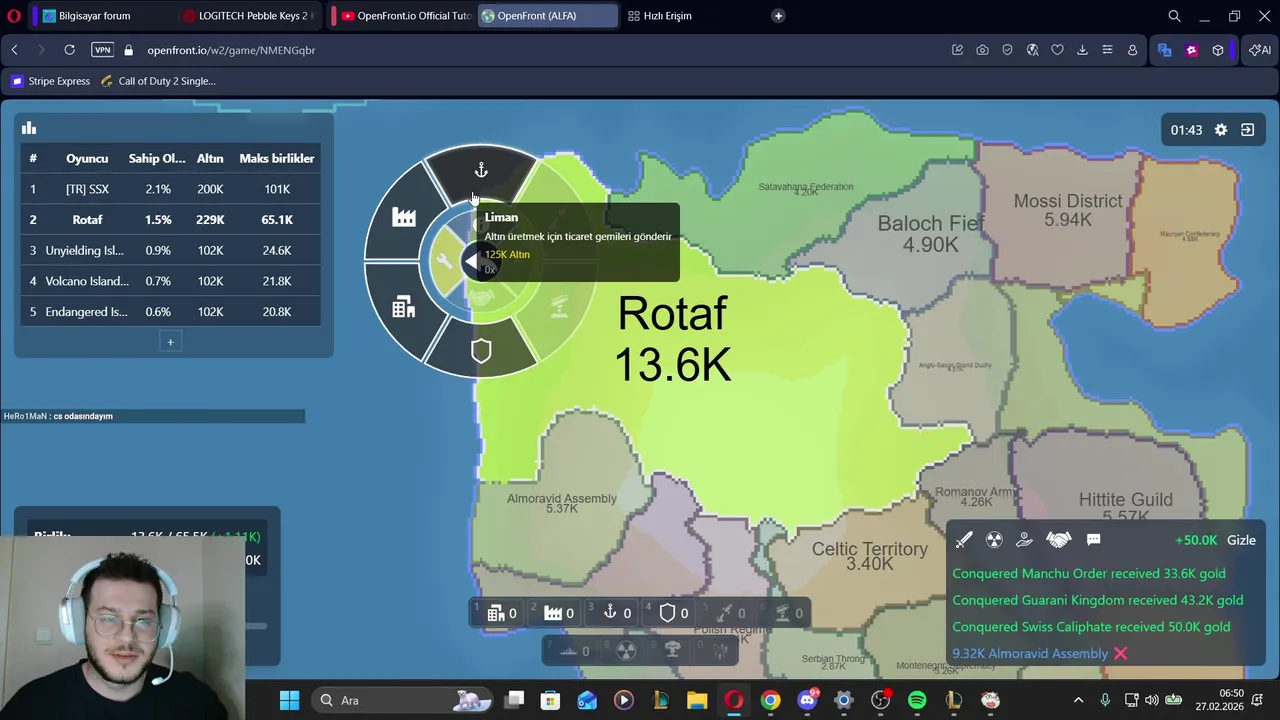
Task: Sort leaderboard by Sahip Ol... column
Action: (157, 158)
